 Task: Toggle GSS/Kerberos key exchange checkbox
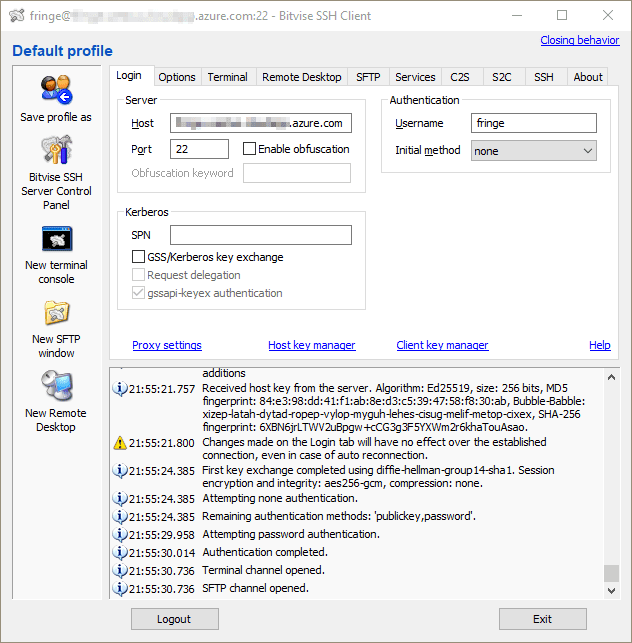[138, 257]
